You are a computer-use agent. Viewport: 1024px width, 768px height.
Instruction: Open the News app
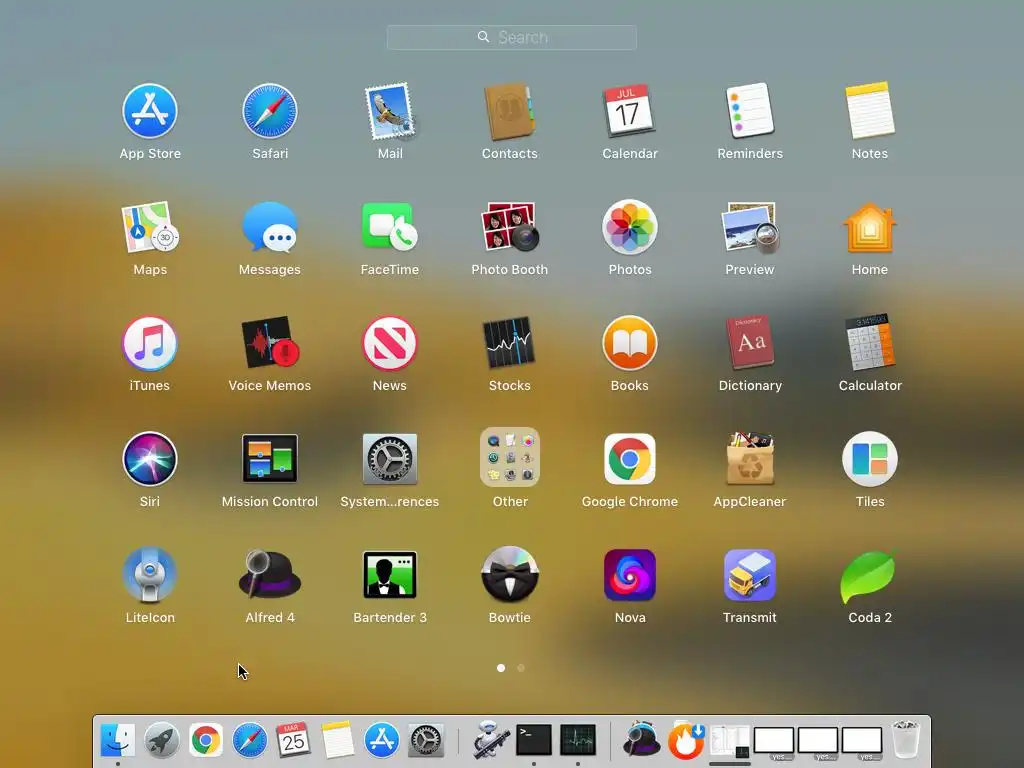coord(390,343)
